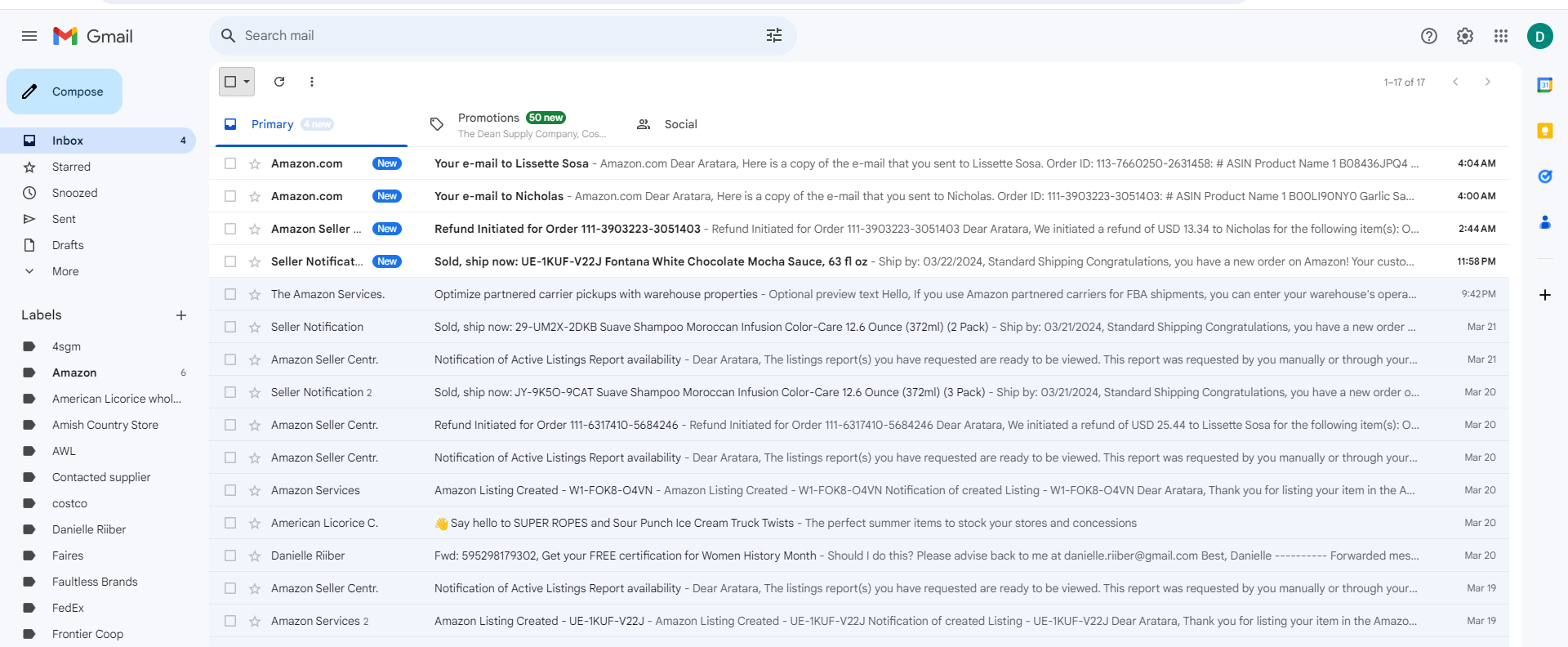This screenshot has height=647, width=1568.
Task: Tick the select-all checkbox in toolbar
Action: coord(230,82)
